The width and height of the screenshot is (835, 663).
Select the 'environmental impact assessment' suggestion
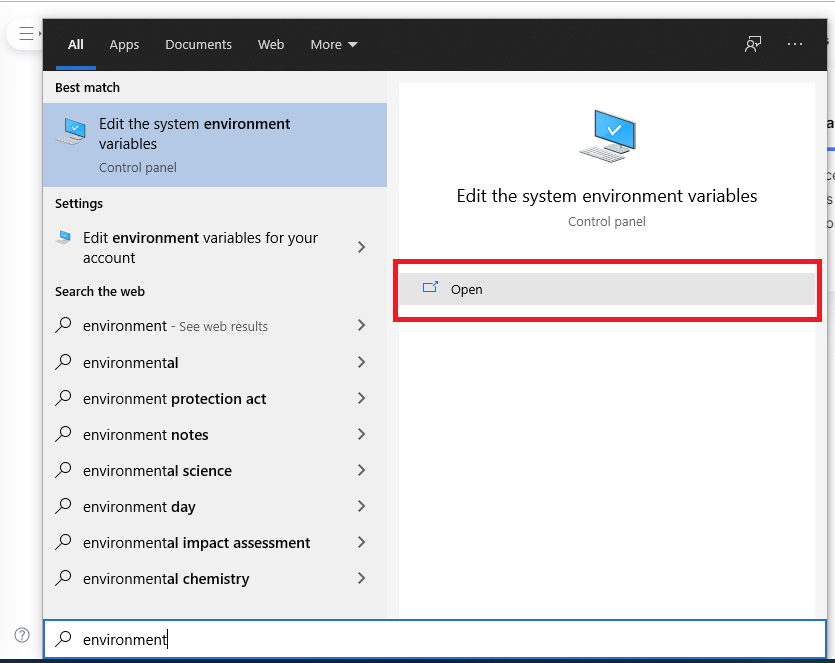(x=215, y=542)
